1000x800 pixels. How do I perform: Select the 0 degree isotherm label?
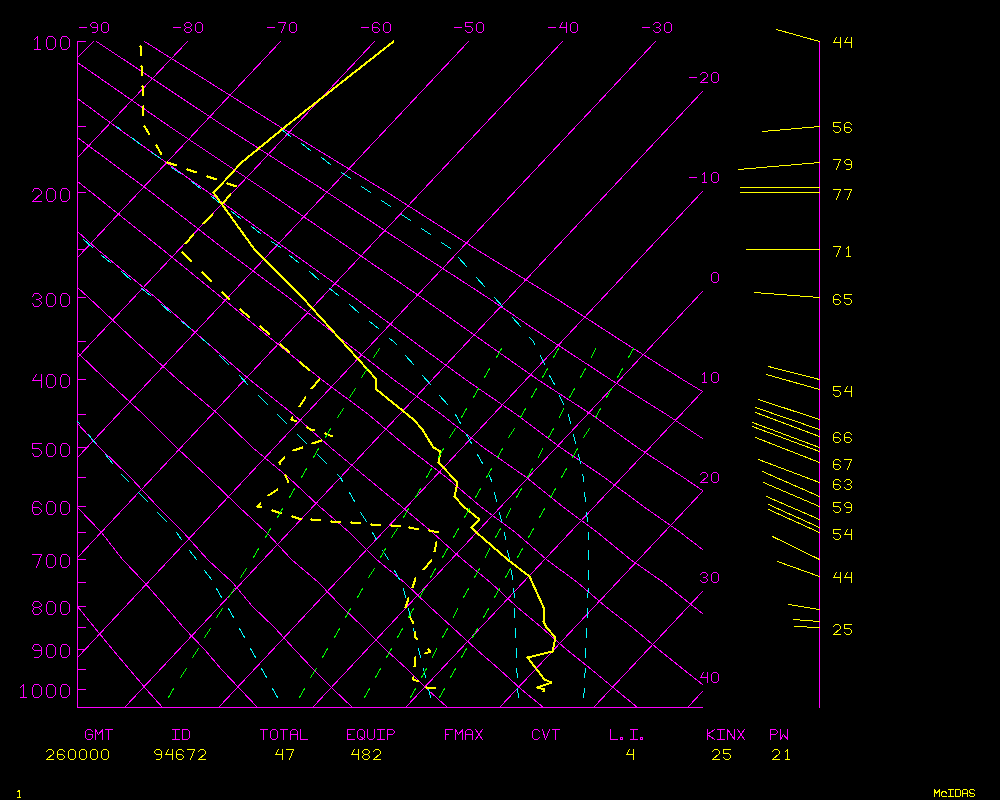click(714, 278)
